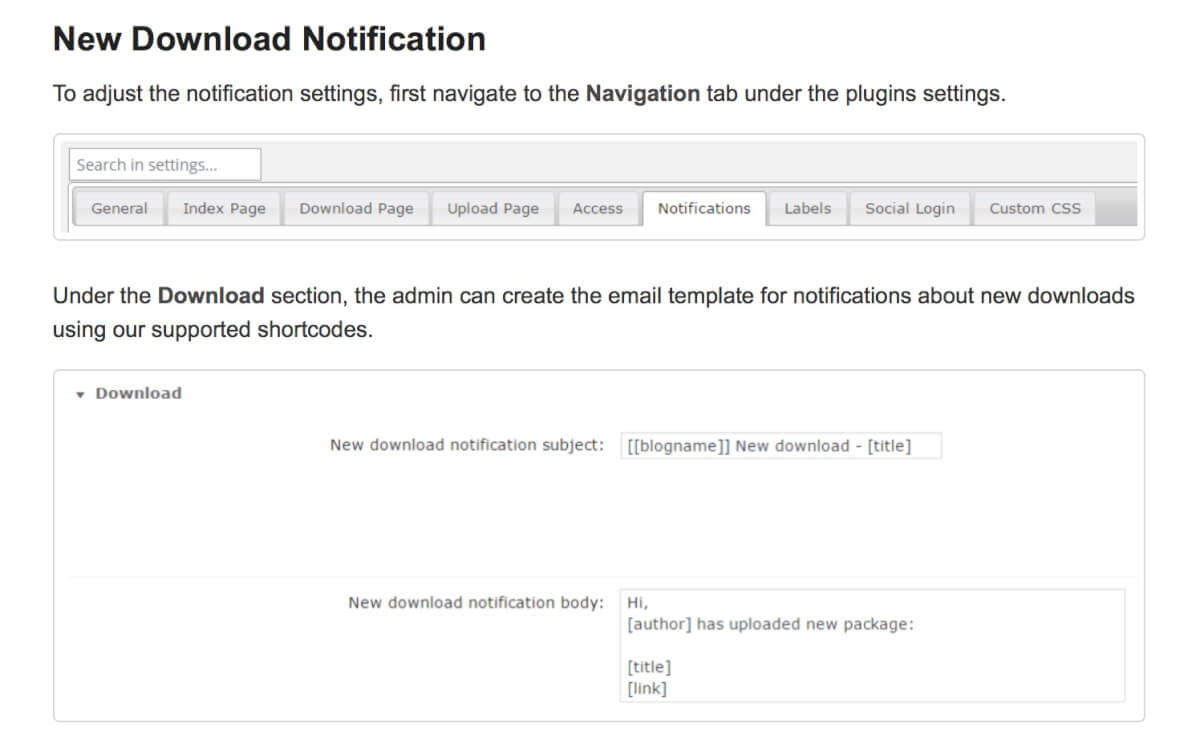The width and height of the screenshot is (1200, 748).
Task: Click inside the settings search box
Action: pyautogui.click(x=164, y=164)
